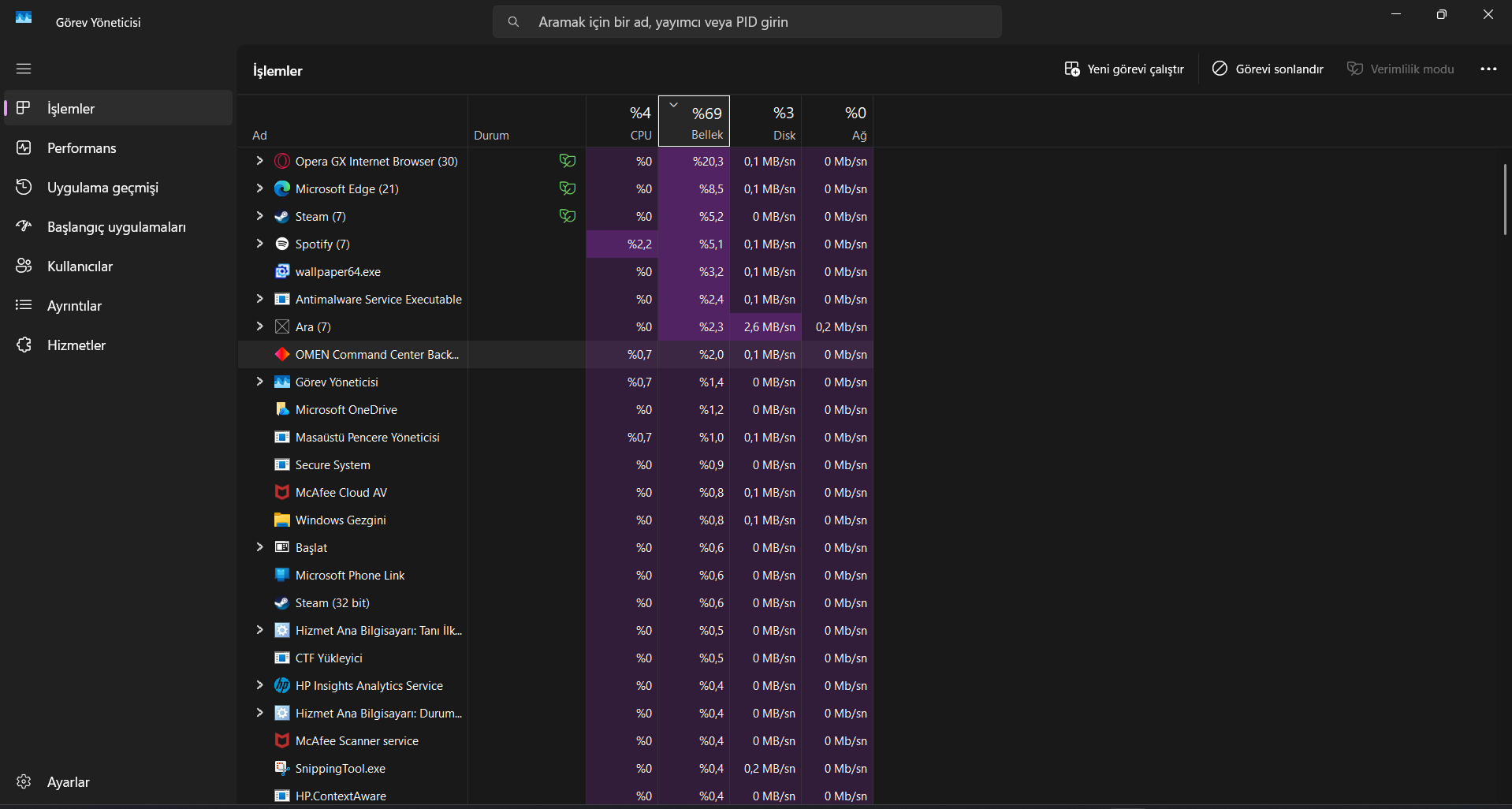Click the Durum column header
Viewport: 1512px width, 809px height.
click(x=527, y=121)
